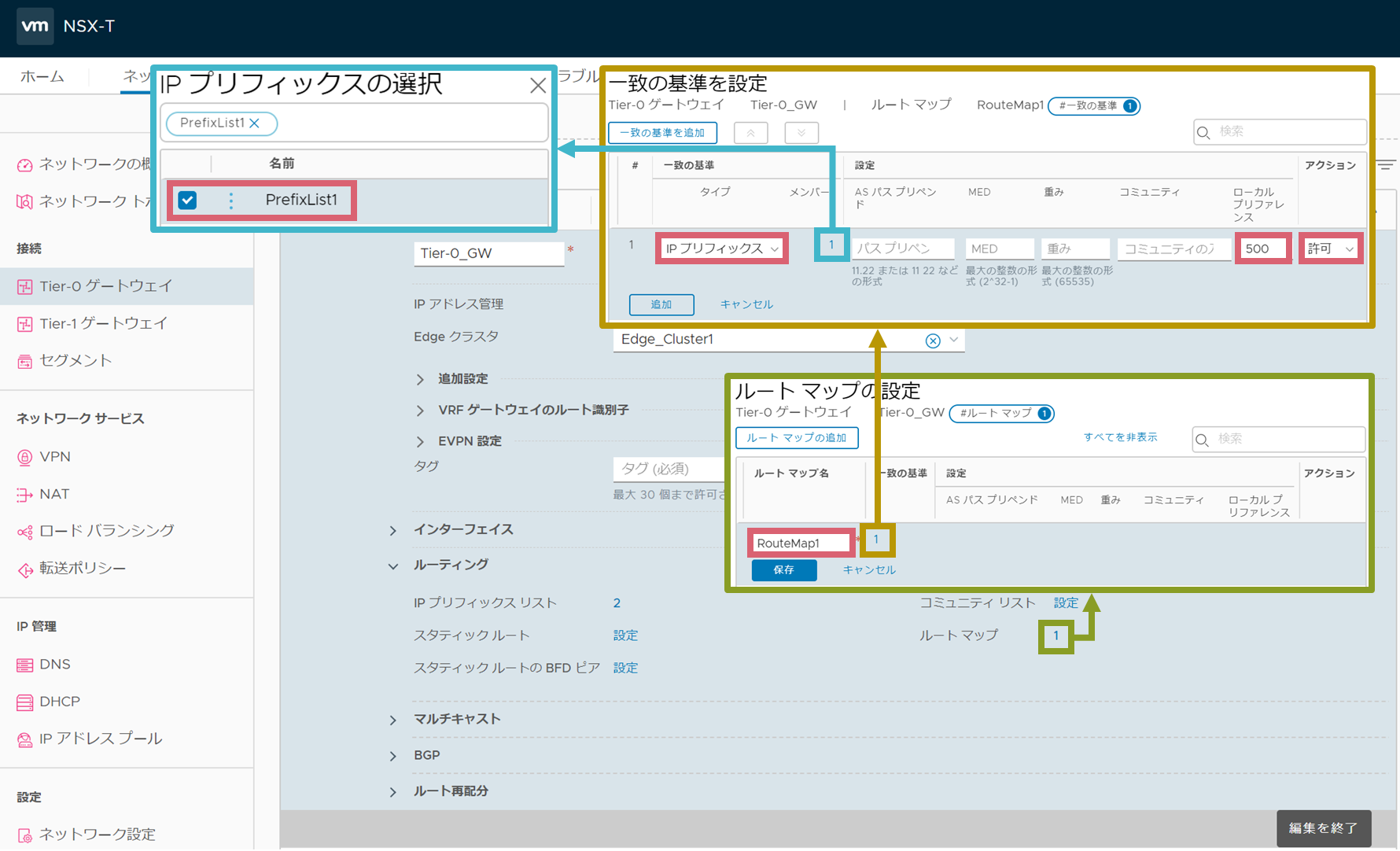The width and height of the screenshot is (1400, 851).
Task: Click the ローカル プリファレンス field showing 500
Action: pos(1263,249)
